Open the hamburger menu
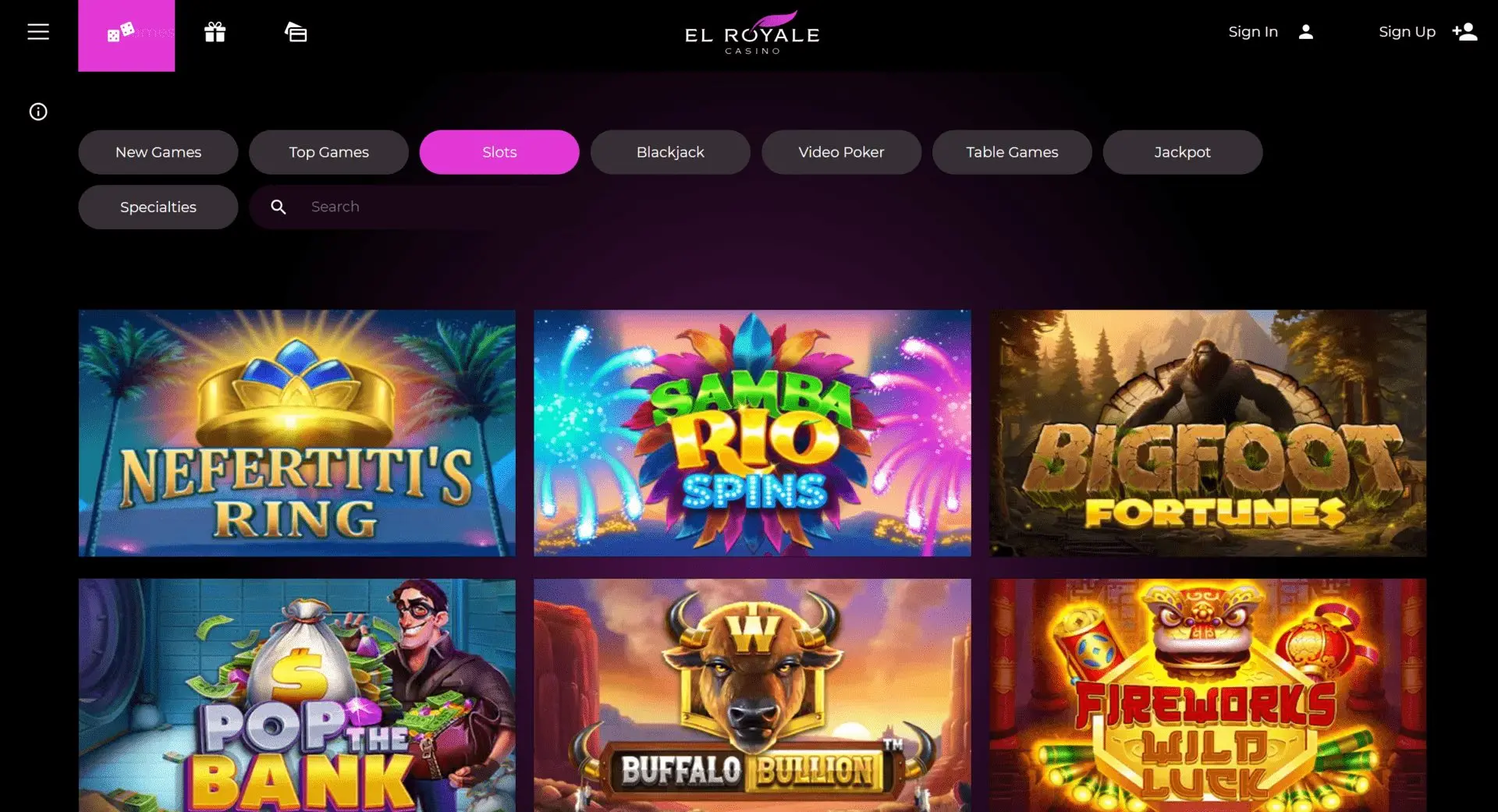 point(38,32)
